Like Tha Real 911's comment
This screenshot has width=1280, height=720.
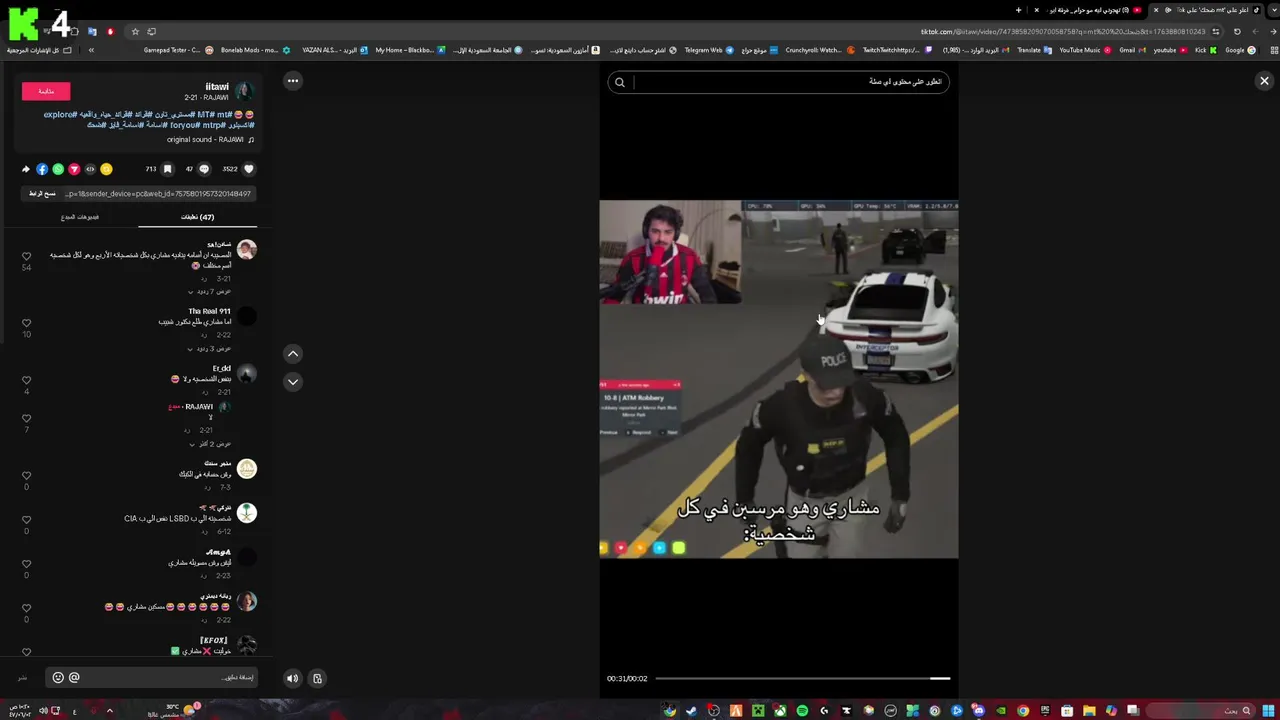(x=26, y=323)
